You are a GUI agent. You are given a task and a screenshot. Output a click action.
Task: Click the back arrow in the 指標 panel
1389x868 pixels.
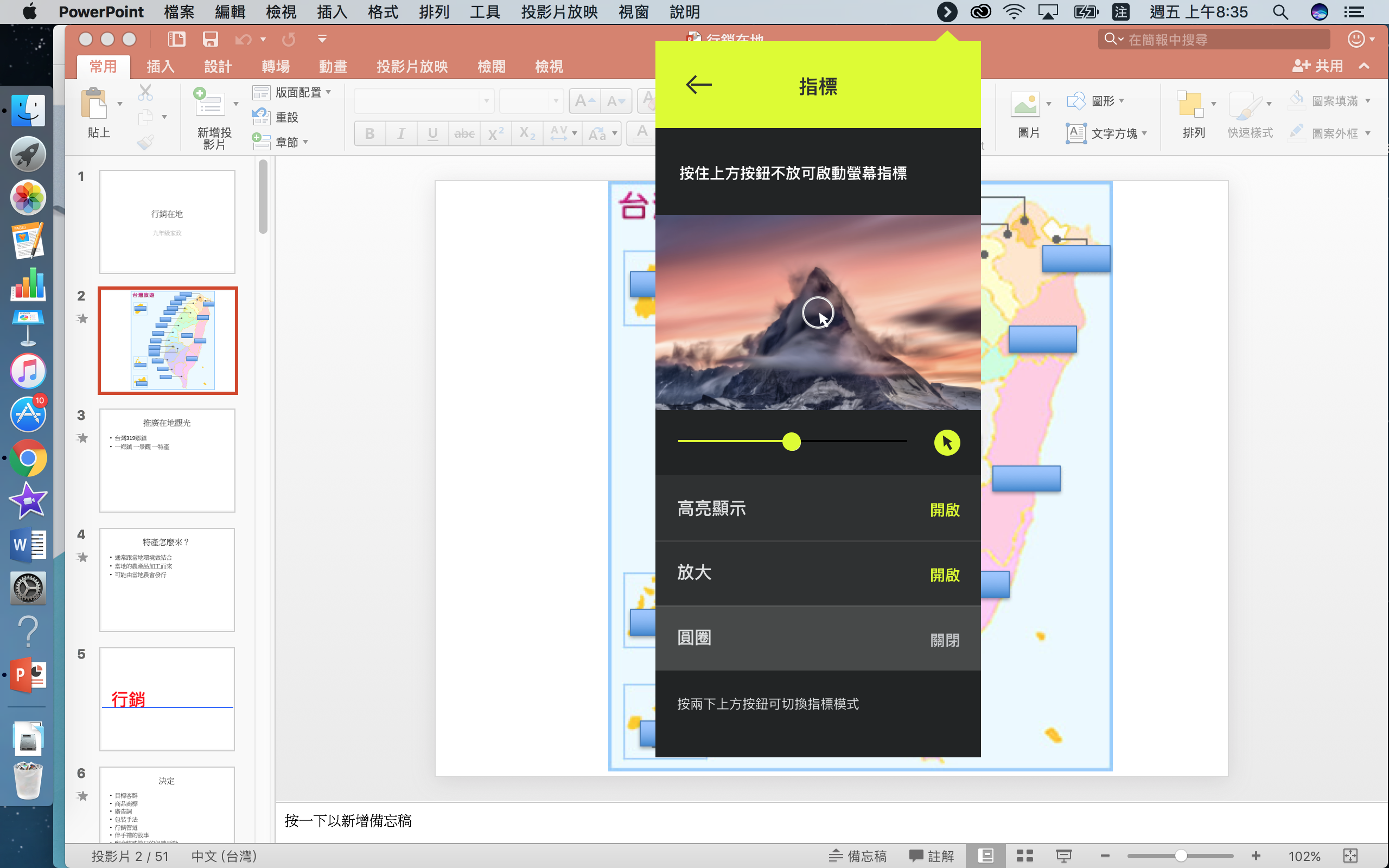pyautogui.click(x=698, y=85)
